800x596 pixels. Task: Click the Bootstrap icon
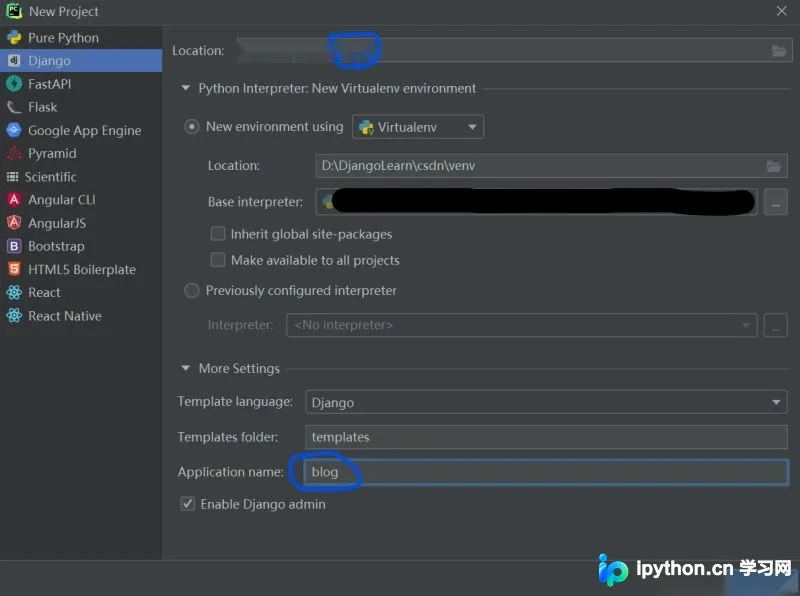14,246
